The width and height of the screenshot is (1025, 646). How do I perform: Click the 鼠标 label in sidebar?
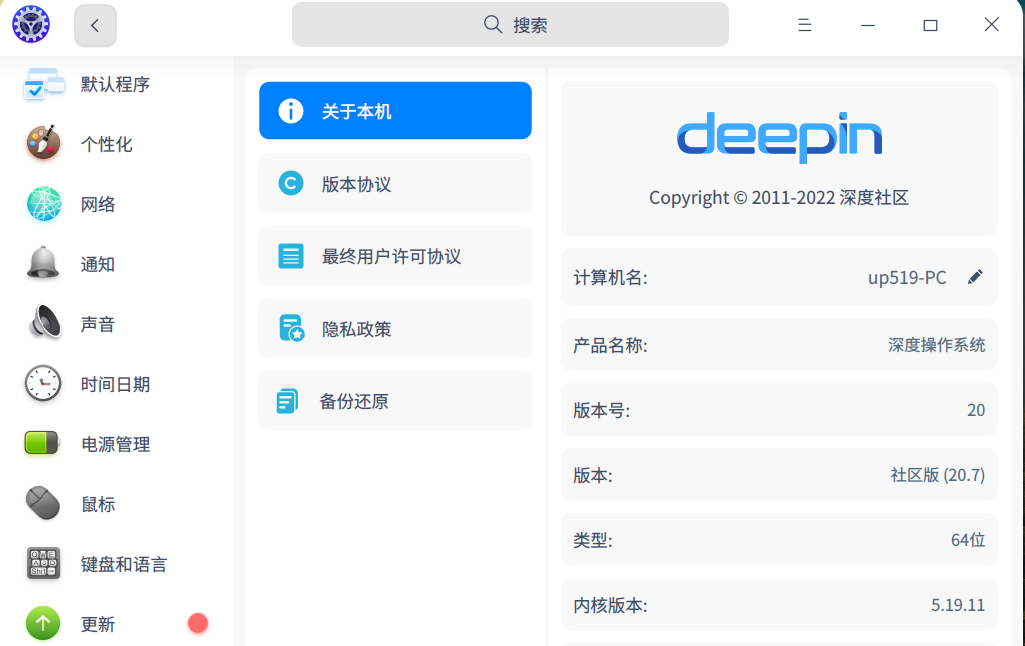click(x=98, y=504)
